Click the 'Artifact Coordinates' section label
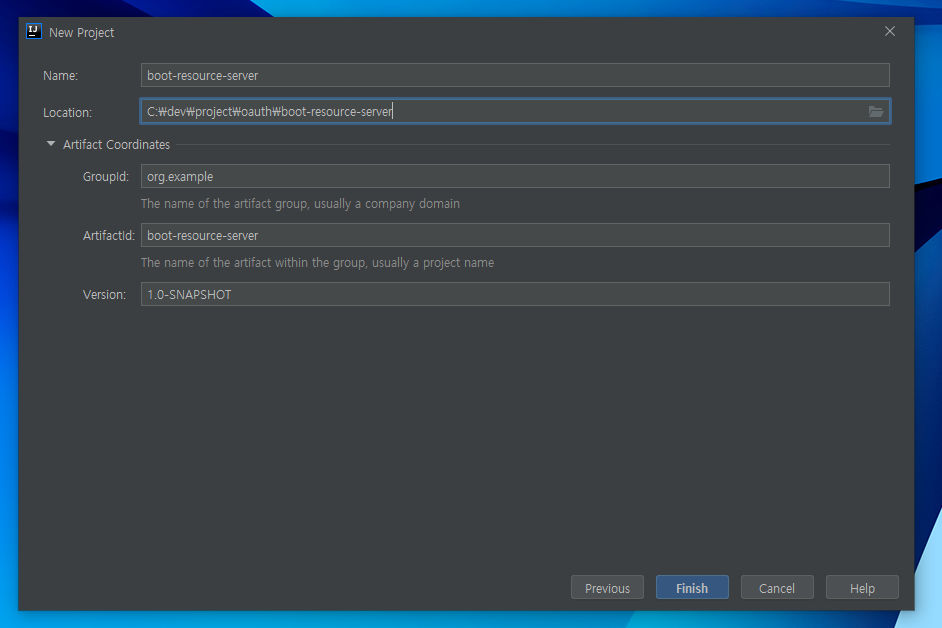942x628 pixels. [117, 145]
